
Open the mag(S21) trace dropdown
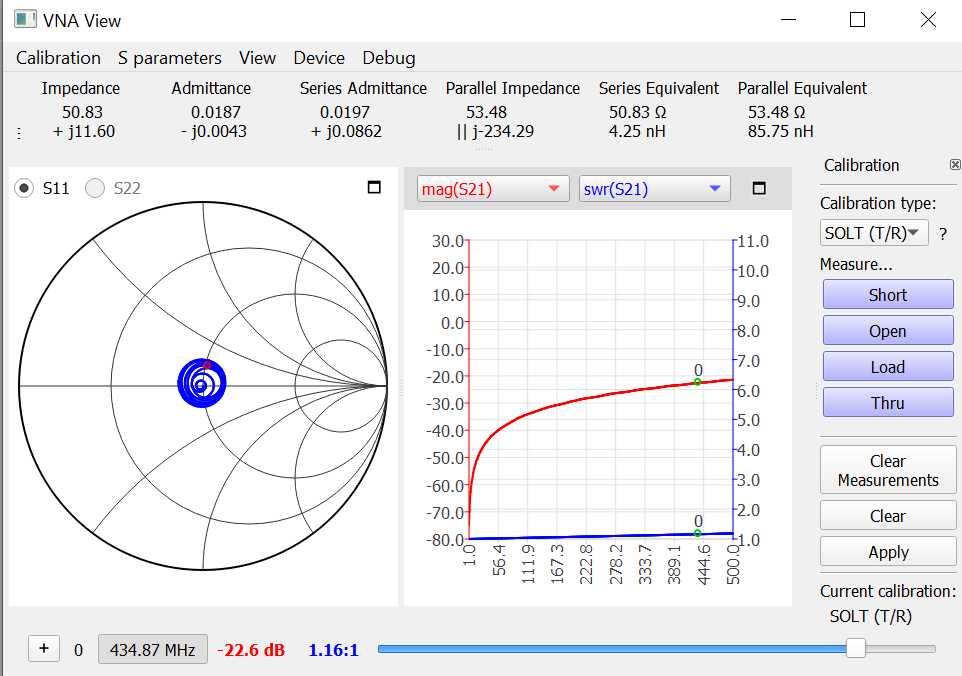493,189
